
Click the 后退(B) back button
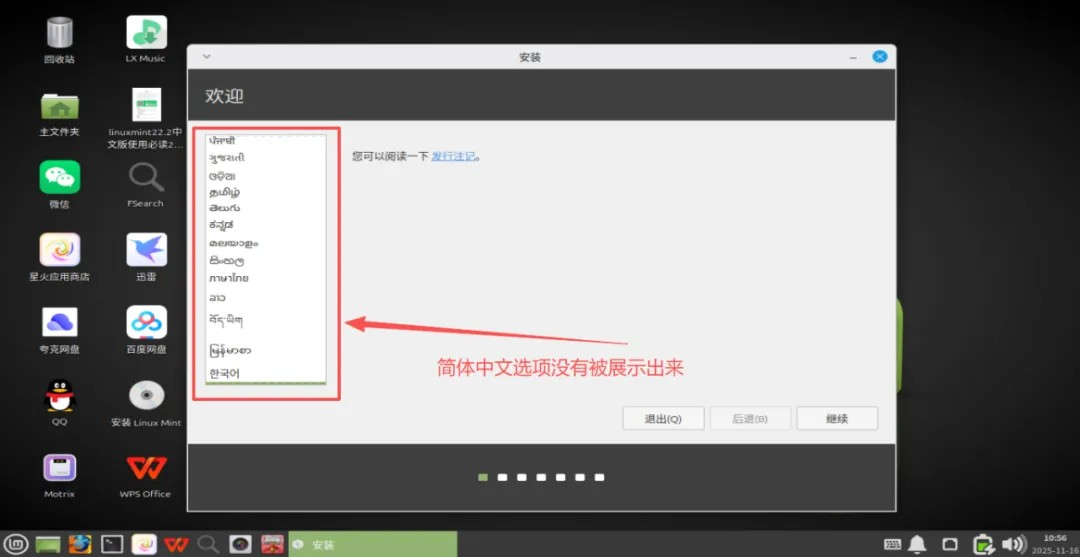point(750,419)
